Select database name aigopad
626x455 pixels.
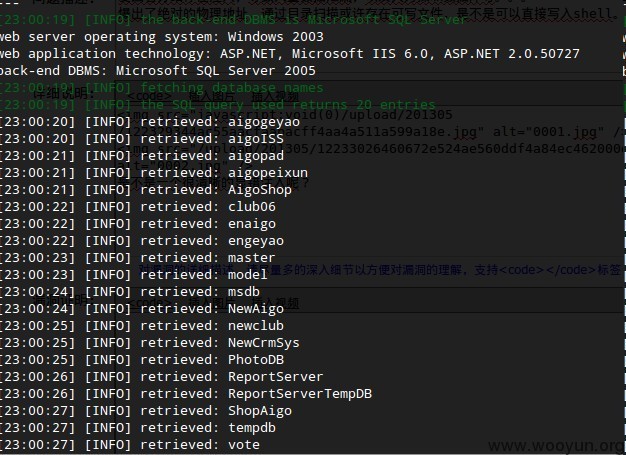tap(256, 156)
